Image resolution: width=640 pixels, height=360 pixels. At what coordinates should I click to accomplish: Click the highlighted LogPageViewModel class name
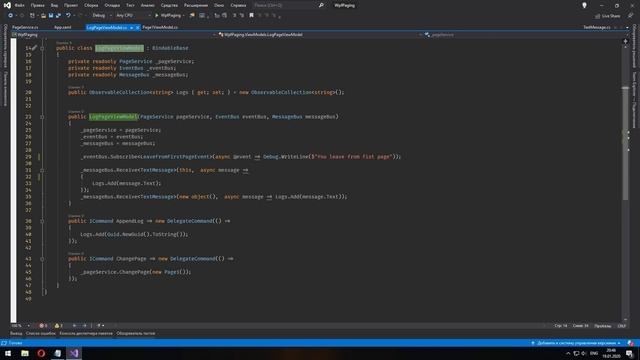coord(120,48)
